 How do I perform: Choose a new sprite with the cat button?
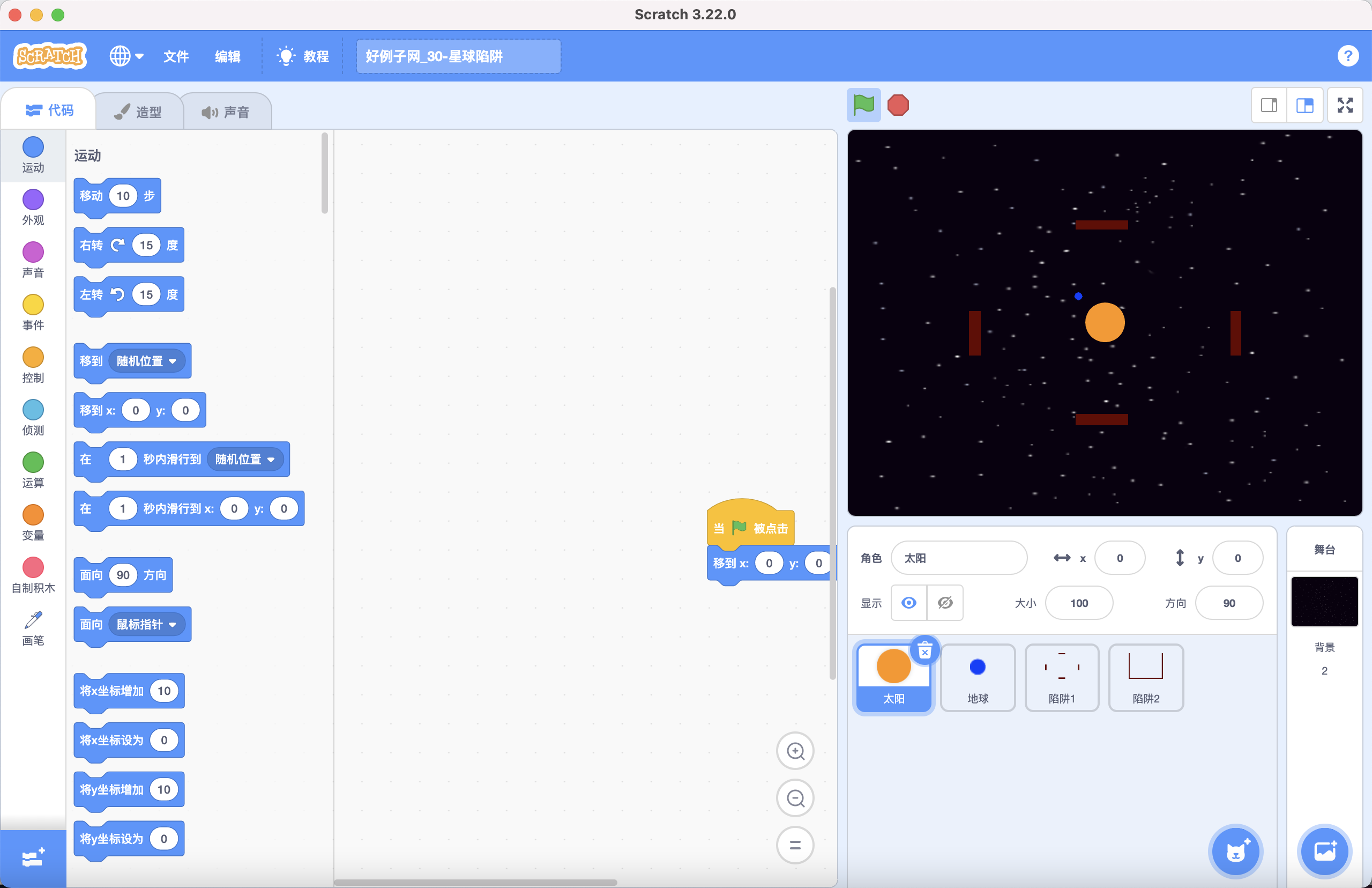tap(1235, 850)
